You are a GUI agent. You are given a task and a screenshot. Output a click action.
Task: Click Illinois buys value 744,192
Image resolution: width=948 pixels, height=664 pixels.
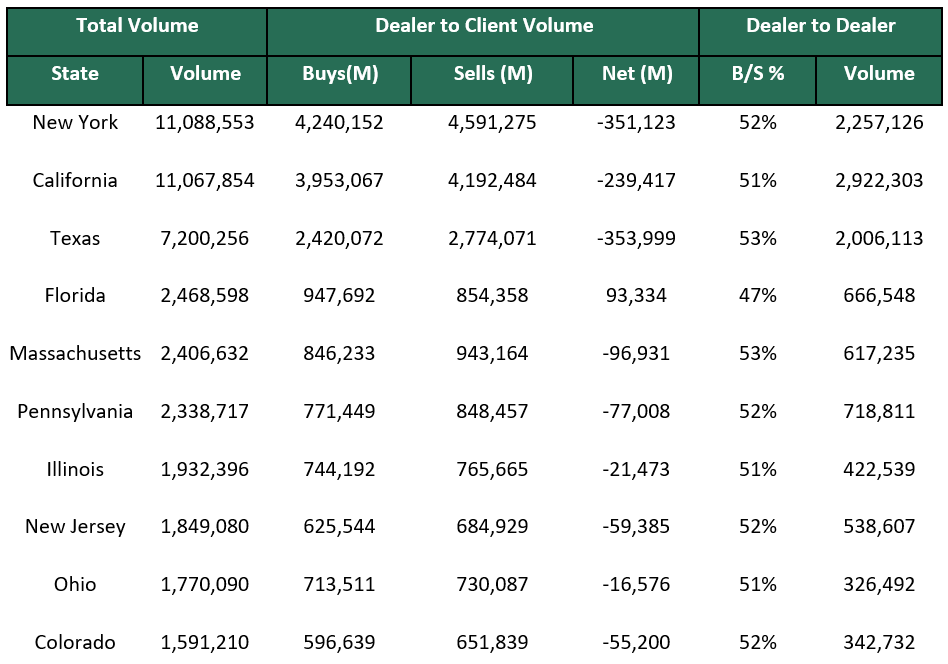pyautogui.click(x=340, y=469)
